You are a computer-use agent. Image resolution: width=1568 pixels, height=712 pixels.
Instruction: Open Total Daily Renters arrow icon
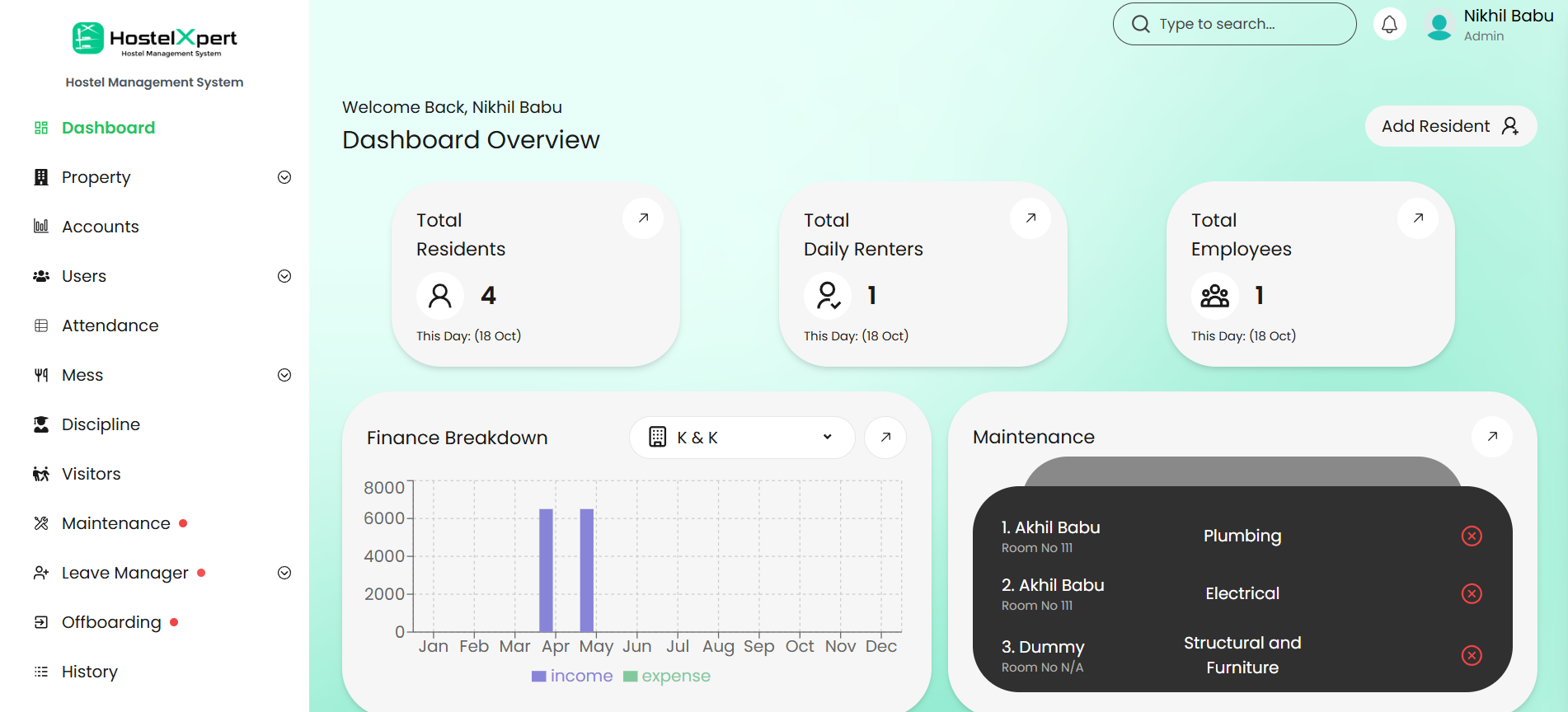pos(1030,218)
